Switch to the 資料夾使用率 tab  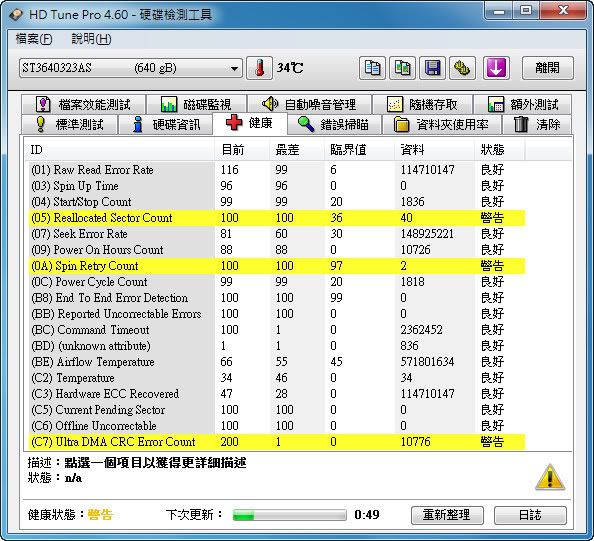(442, 125)
